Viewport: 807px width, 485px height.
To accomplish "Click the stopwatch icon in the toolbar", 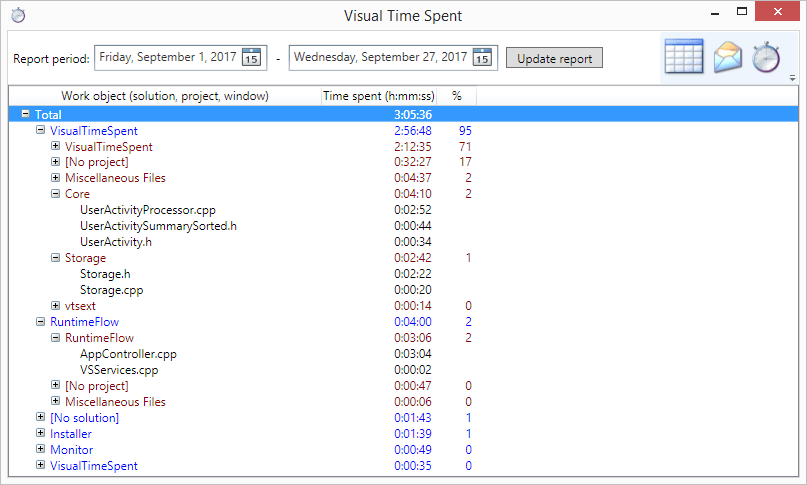I will coord(765,57).
